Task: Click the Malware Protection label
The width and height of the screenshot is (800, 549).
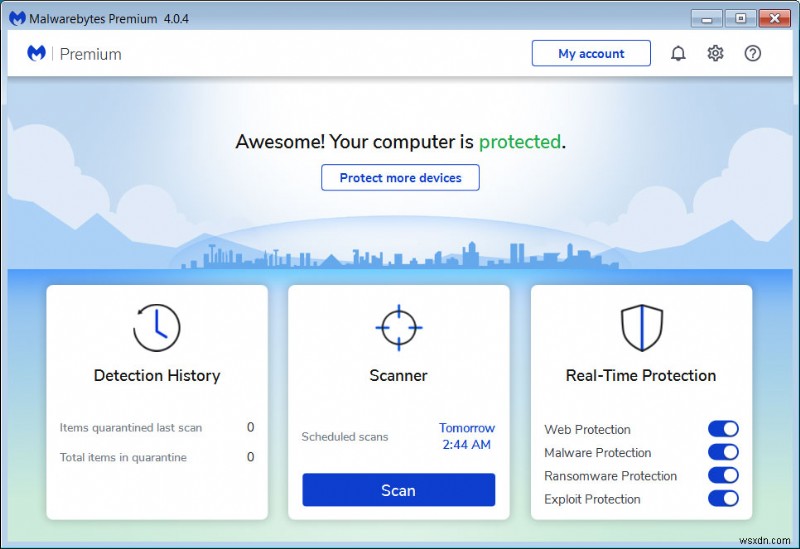Action: point(597,453)
